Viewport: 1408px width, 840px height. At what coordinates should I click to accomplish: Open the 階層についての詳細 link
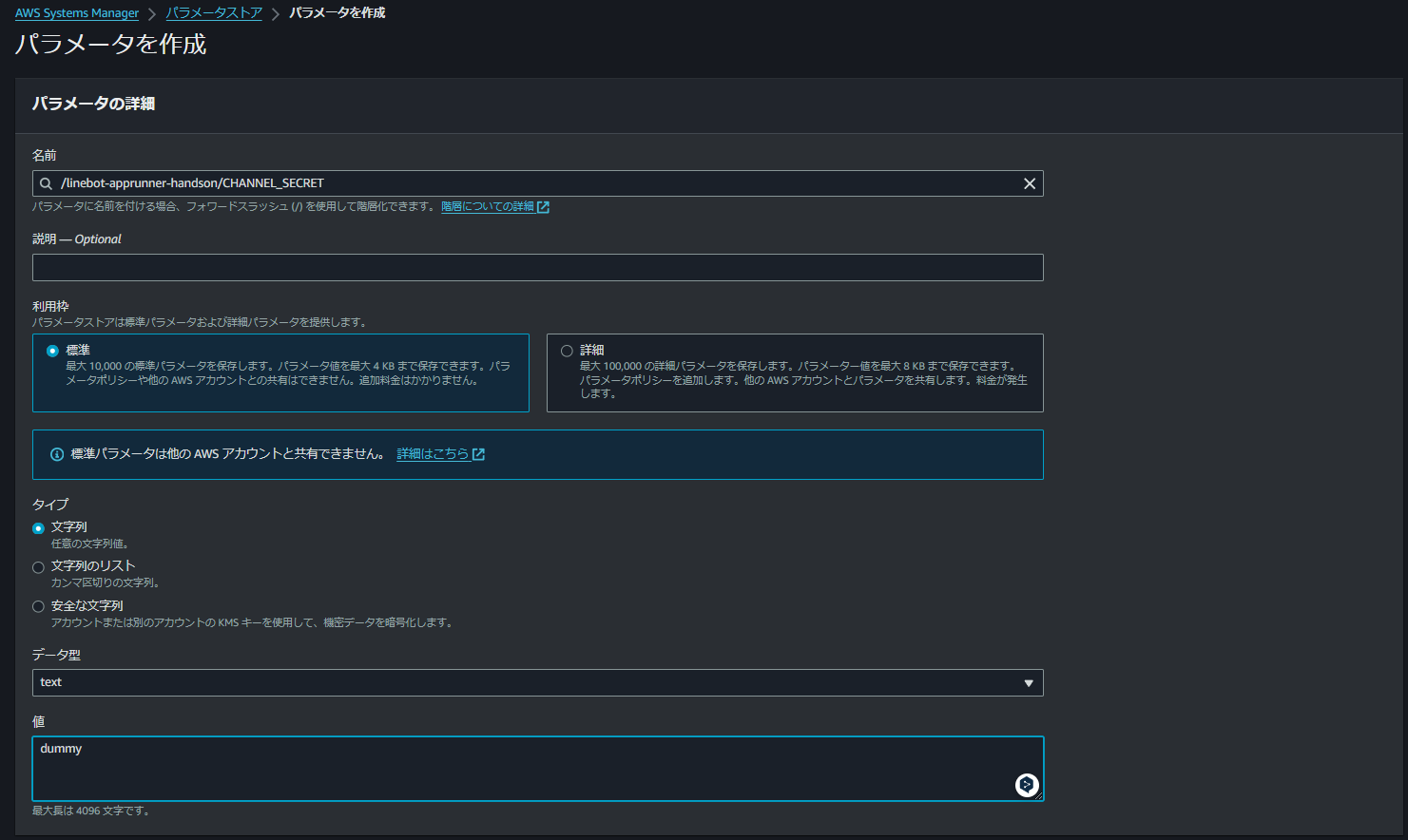click(488, 206)
